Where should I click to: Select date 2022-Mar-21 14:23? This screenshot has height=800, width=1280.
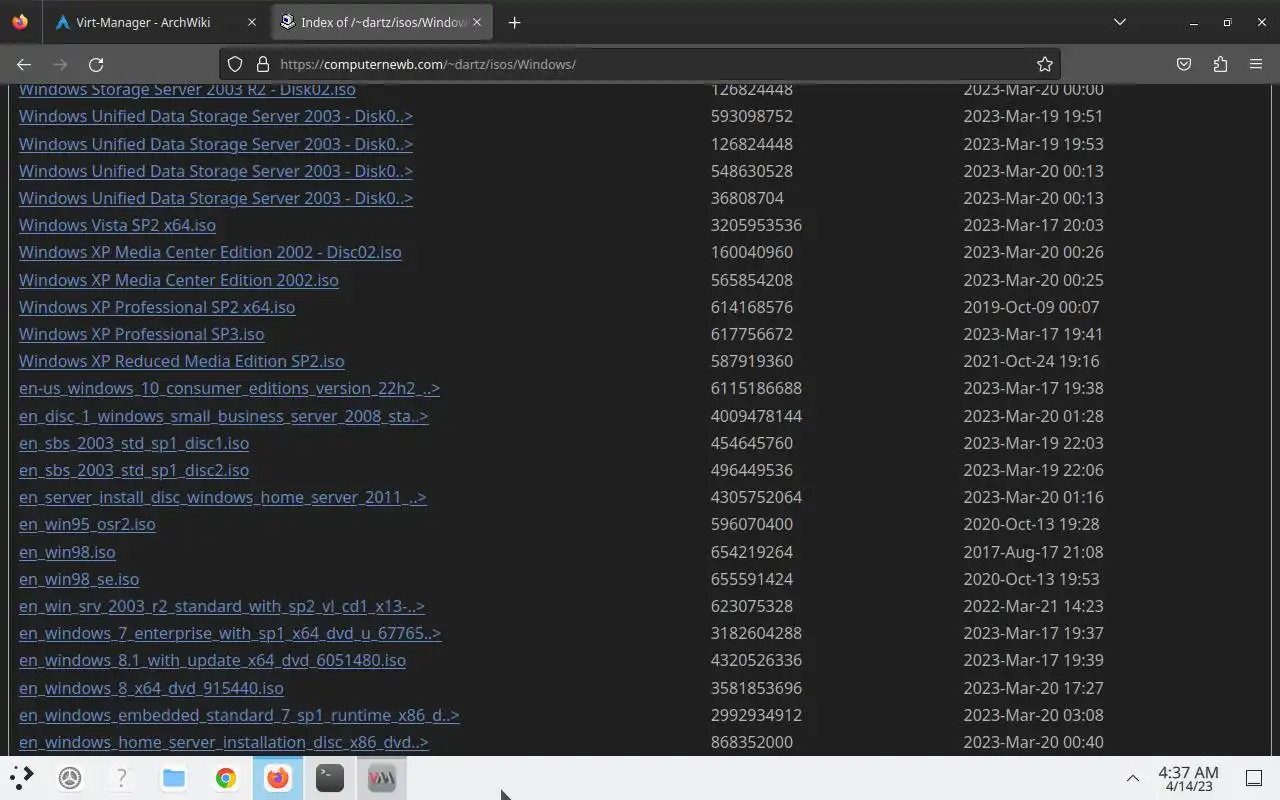point(1033,606)
